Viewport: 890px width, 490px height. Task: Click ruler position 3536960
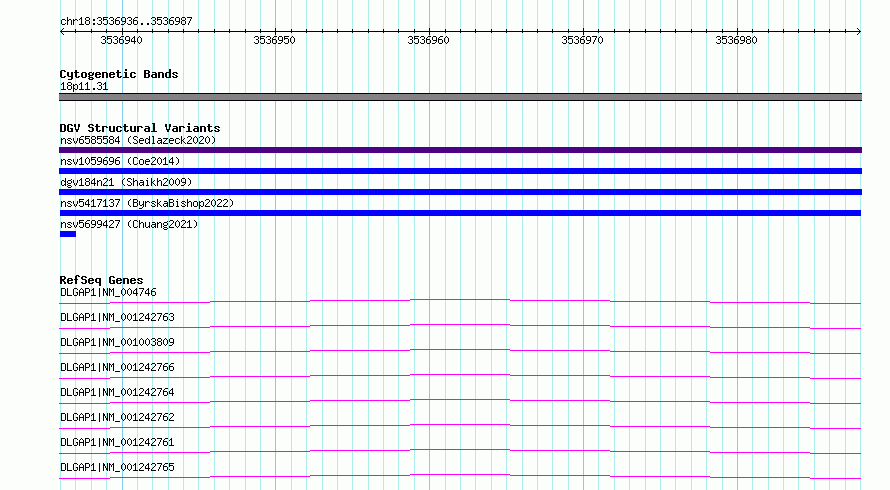[429, 40]
